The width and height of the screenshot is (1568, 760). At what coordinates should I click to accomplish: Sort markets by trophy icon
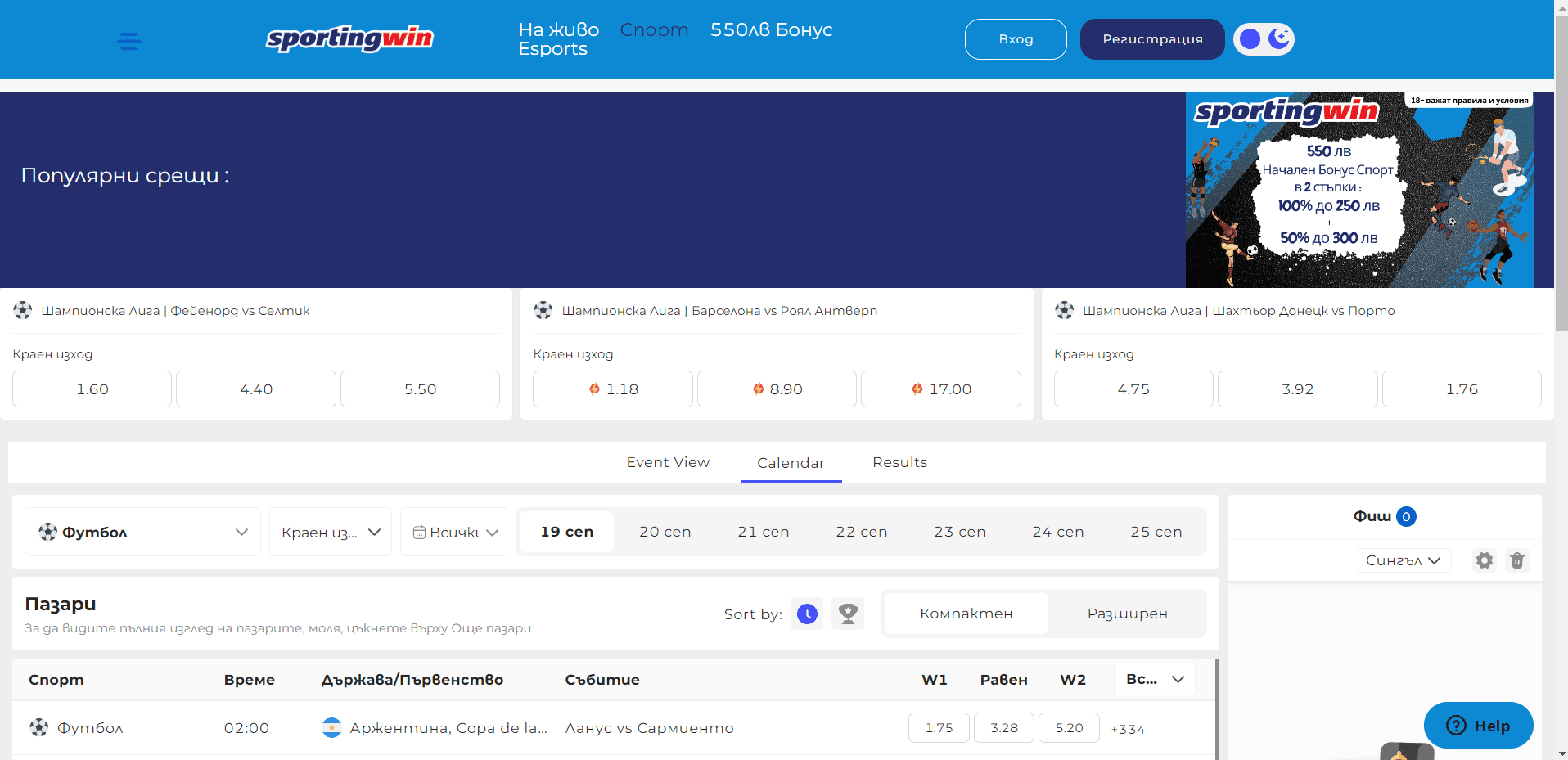click(x=848, y=614)
